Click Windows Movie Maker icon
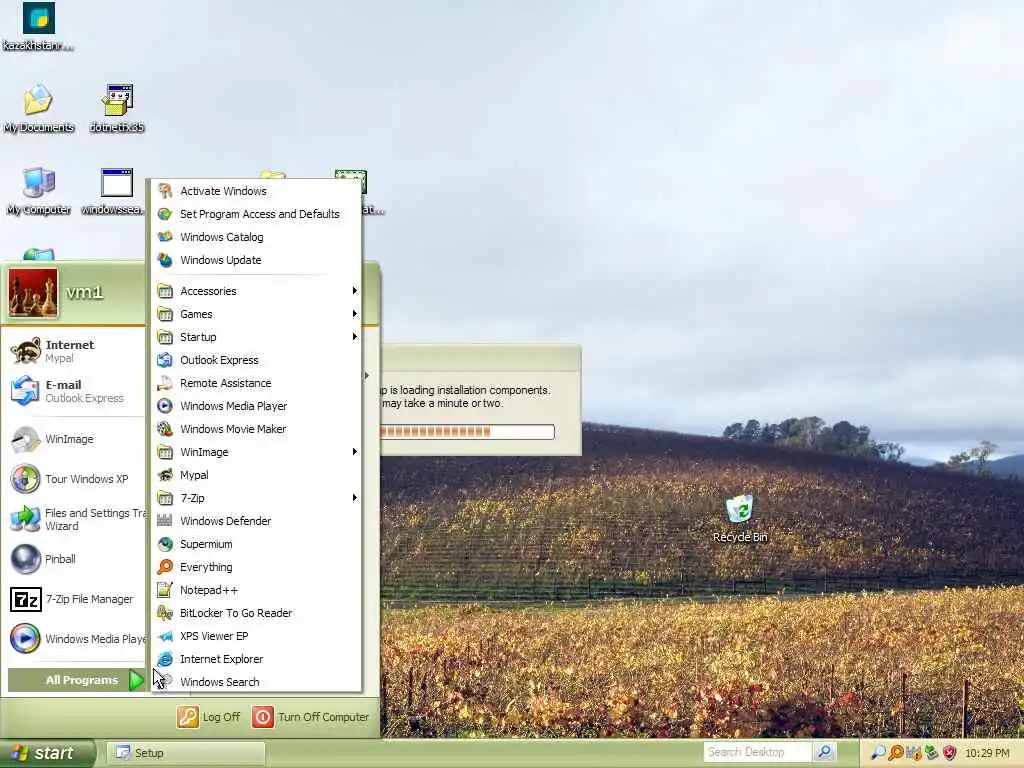This screenshot has height=768, width=1024. tap(165, 428)
